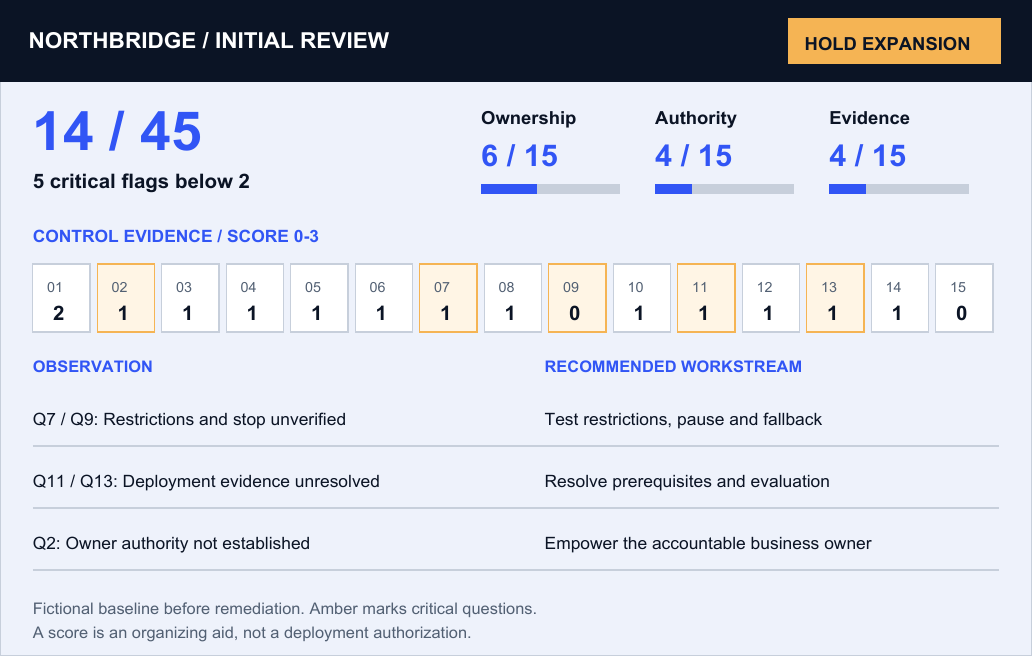Click CONTROL EVIDENCE / SCORE 0-3 heading
1032x656 pixels.
click(x=176, y=236)
